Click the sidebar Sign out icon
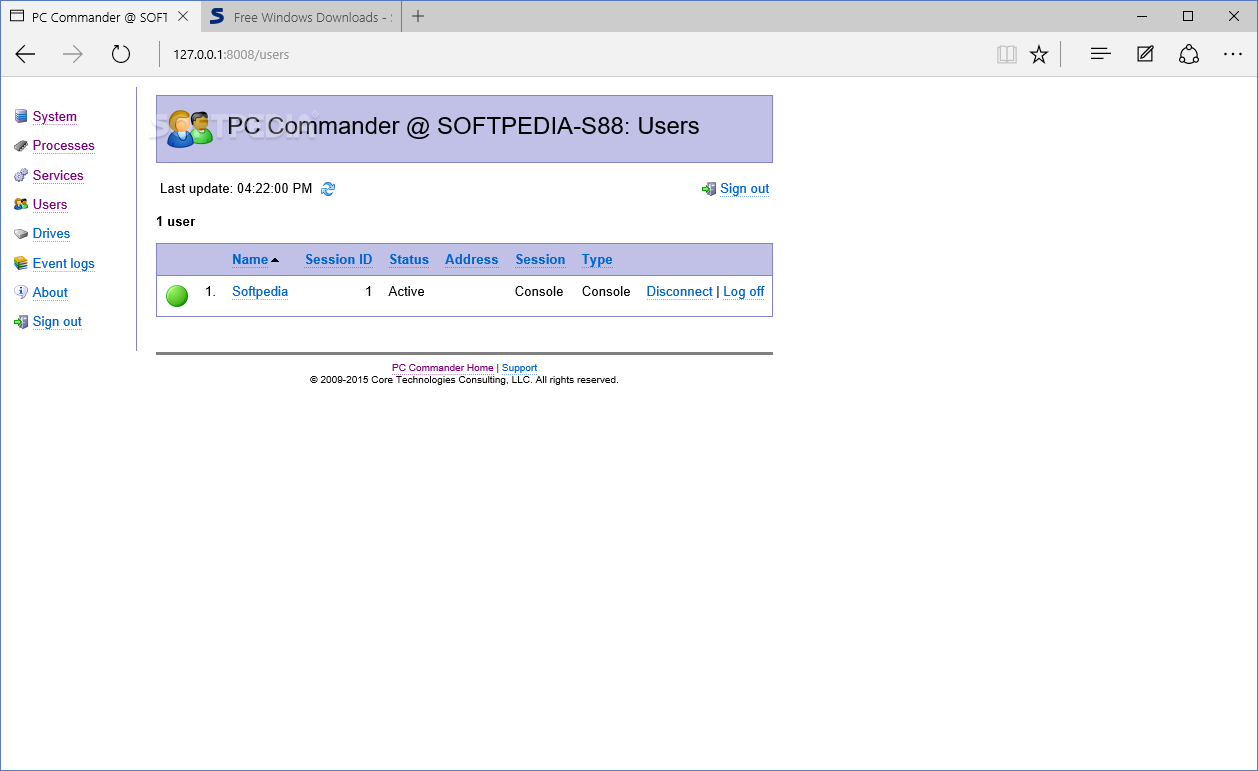1258x771 pixels. click(x=21, y=322)
